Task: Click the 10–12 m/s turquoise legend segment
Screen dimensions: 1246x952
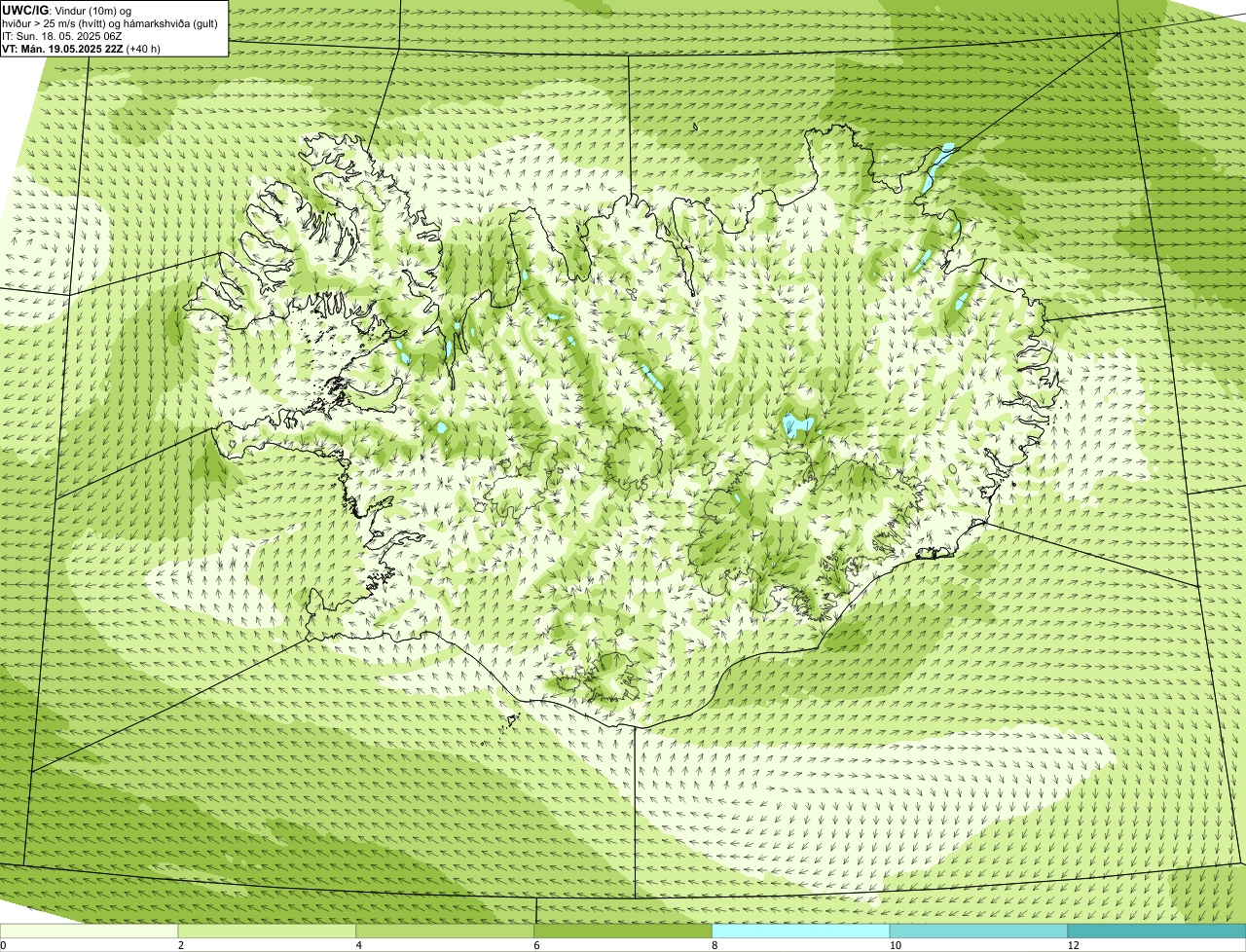Action: pyautogui.click(x=979, y=931)
